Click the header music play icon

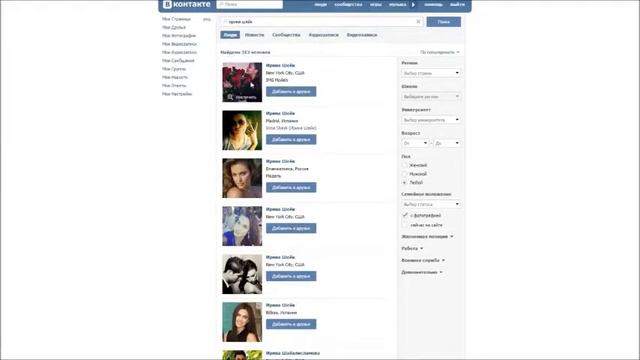[413, 4]
